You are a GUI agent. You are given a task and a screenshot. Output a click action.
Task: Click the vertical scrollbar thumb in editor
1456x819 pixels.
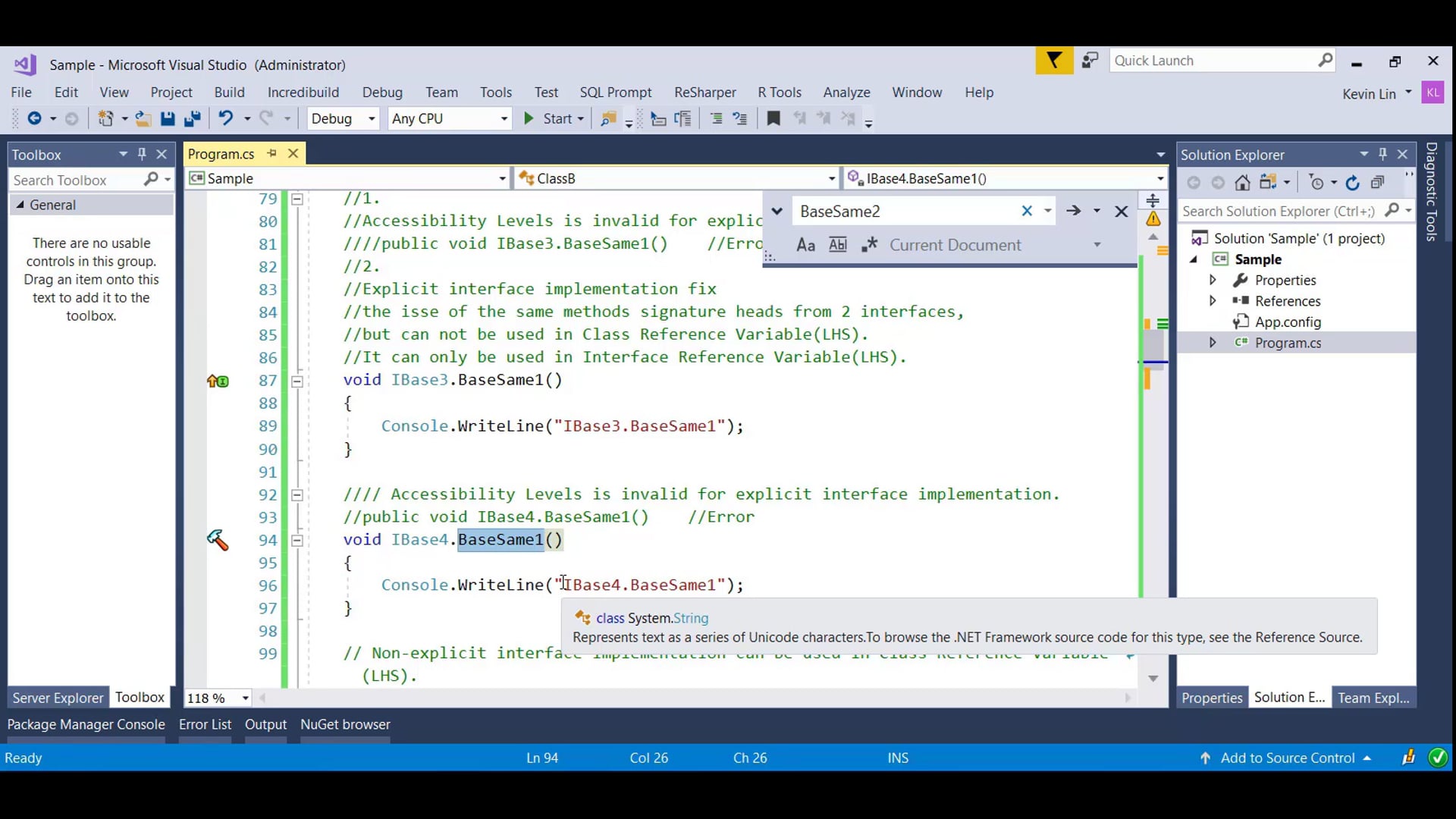pyautogui.click(x=1153, y=346)
